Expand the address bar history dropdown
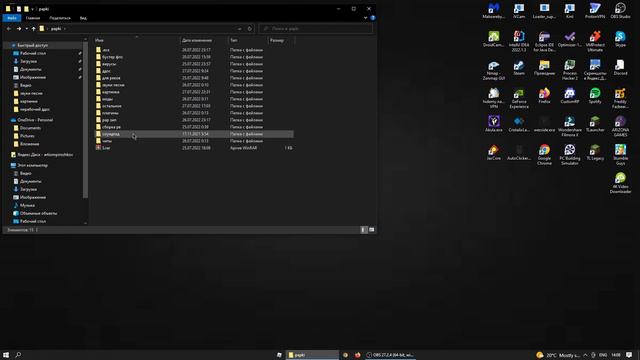The height and width of the screenshot is (360, 640). point(240,29)
